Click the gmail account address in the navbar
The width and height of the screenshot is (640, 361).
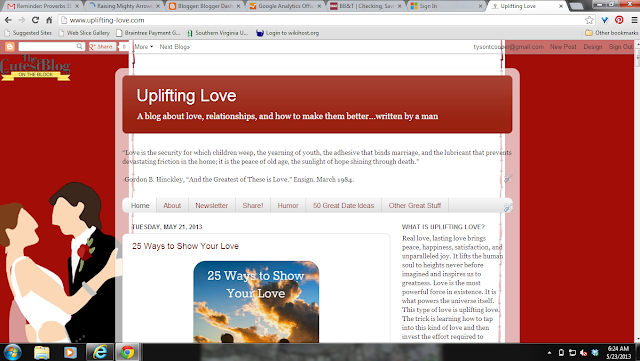point(509,47)
